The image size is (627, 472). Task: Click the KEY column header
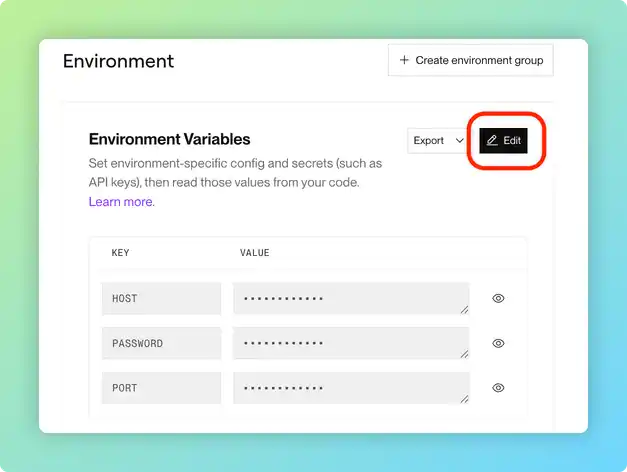pos(120,253)
